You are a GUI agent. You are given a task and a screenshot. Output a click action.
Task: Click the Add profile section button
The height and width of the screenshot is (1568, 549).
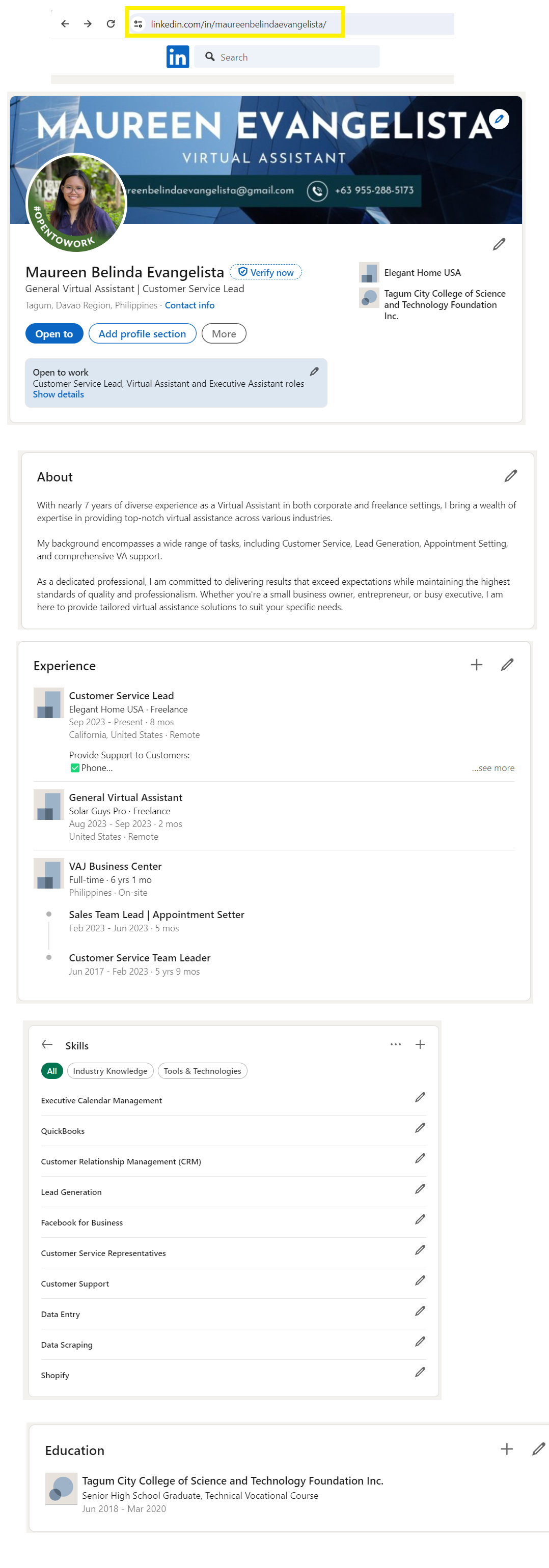[142, 333]
